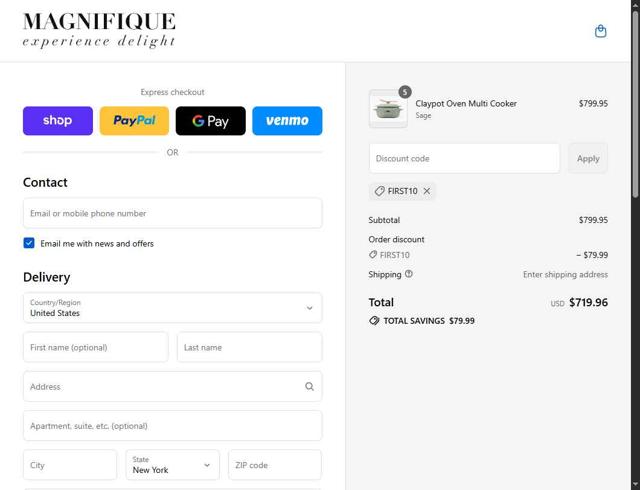Open the State dropdown showing New York
The image size is (640, 490).
tap(173, 465)
